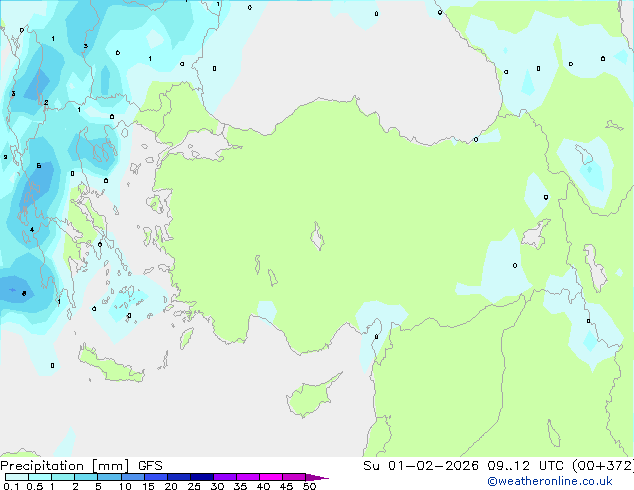Click the 0.5–1 mm legend swatch
Screen dimensions: 634x490
click(x=40, y=477)
